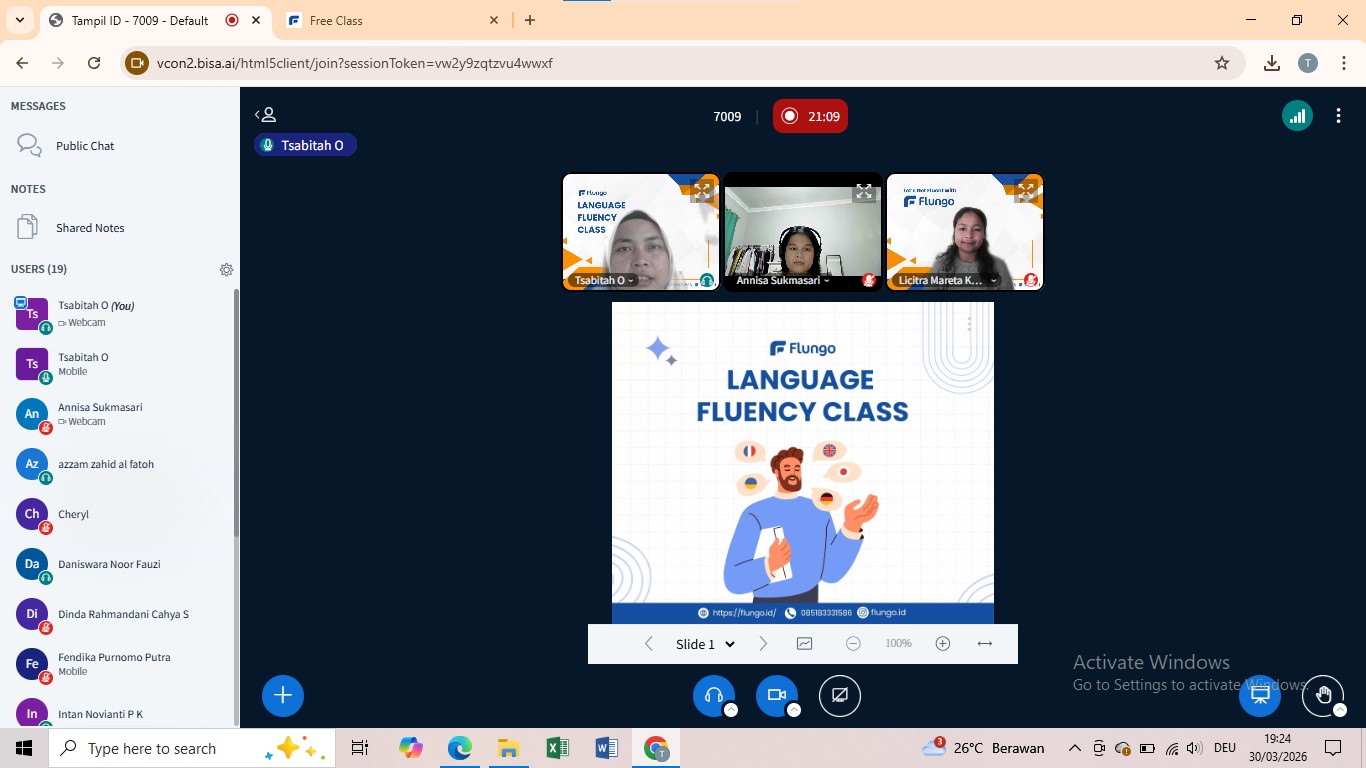
Task: Toggle the user list panel icon
Action: pyautogui.click(x=265, y=116)
